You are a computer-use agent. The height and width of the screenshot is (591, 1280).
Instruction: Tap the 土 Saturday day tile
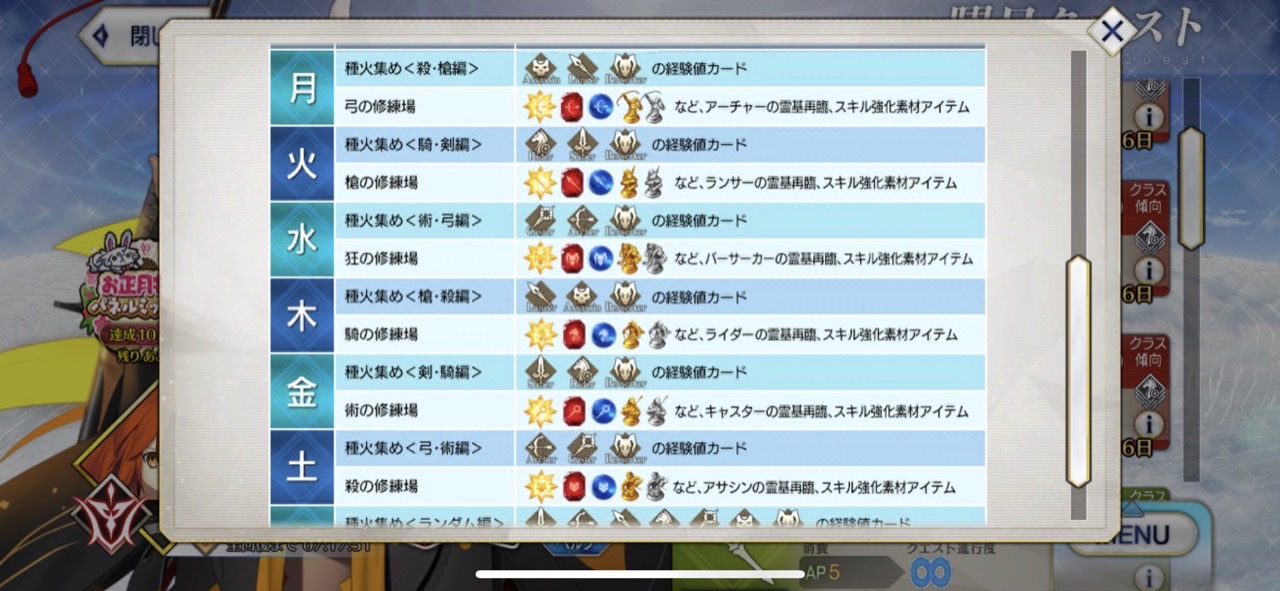click(301, 467)
